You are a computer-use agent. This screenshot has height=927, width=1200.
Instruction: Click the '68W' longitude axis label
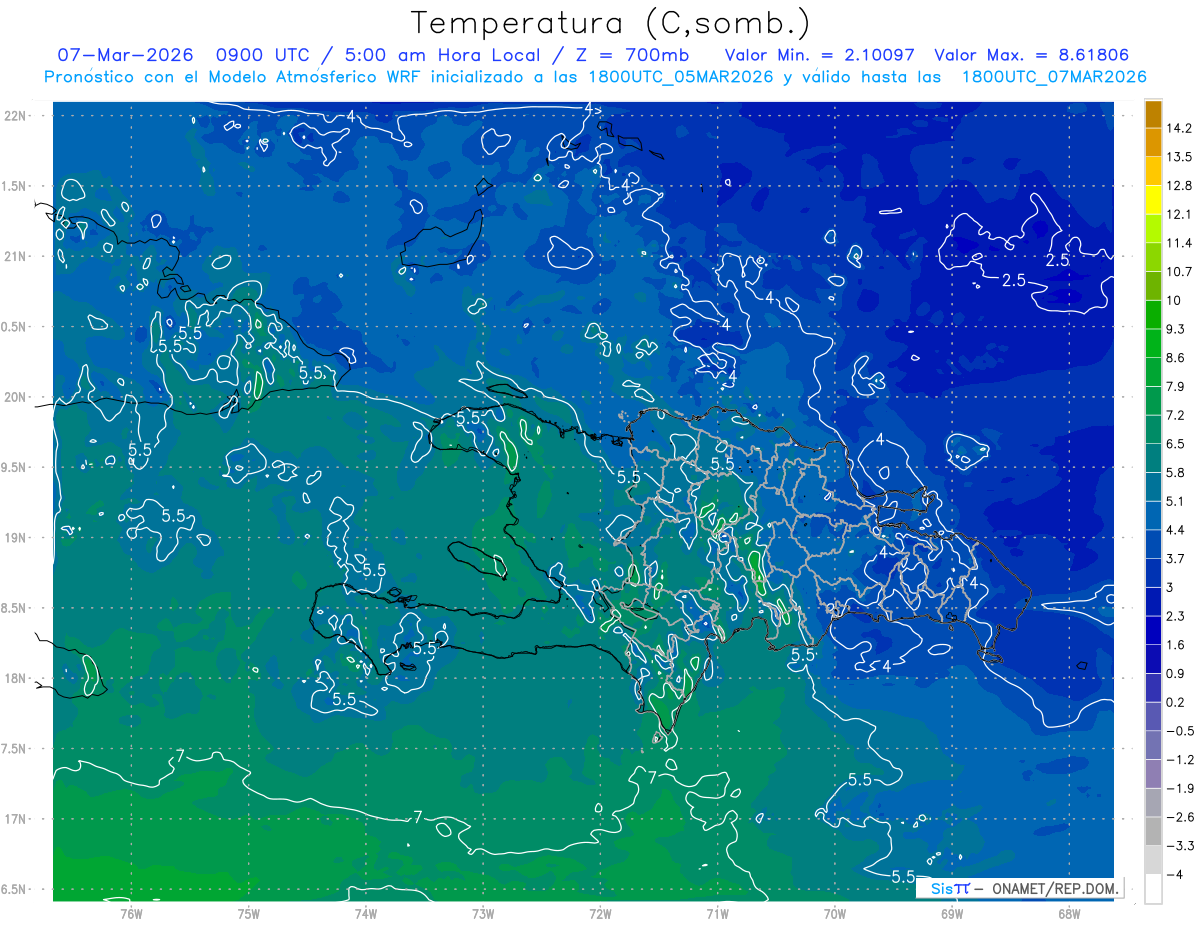coord(1069,913)
